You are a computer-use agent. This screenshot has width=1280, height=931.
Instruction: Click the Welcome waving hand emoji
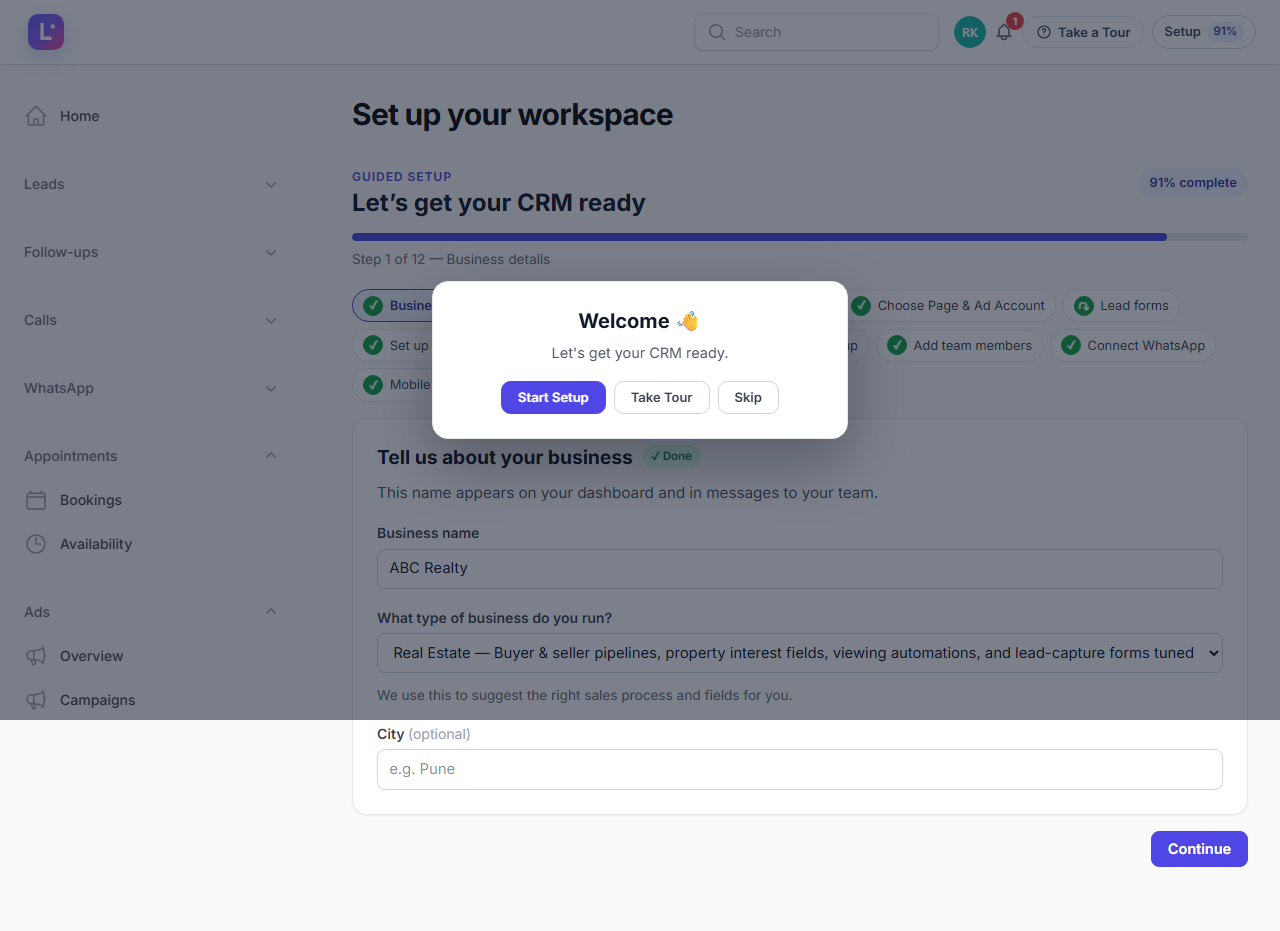(688, 321)
